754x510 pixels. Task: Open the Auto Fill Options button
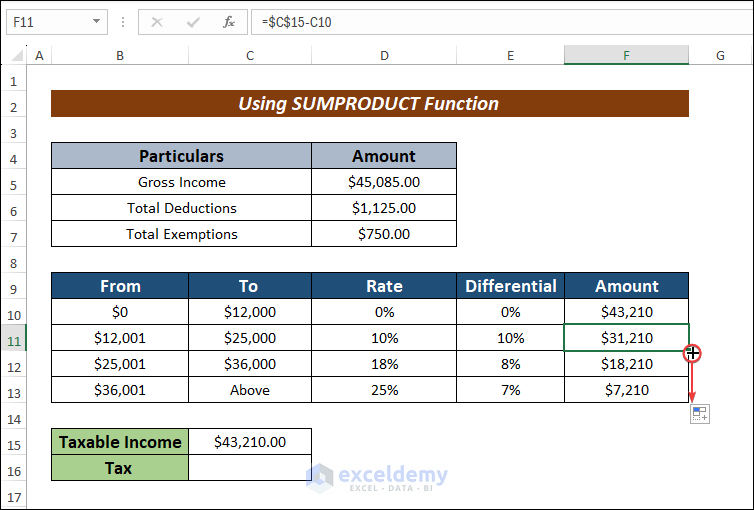click(700, 414)
